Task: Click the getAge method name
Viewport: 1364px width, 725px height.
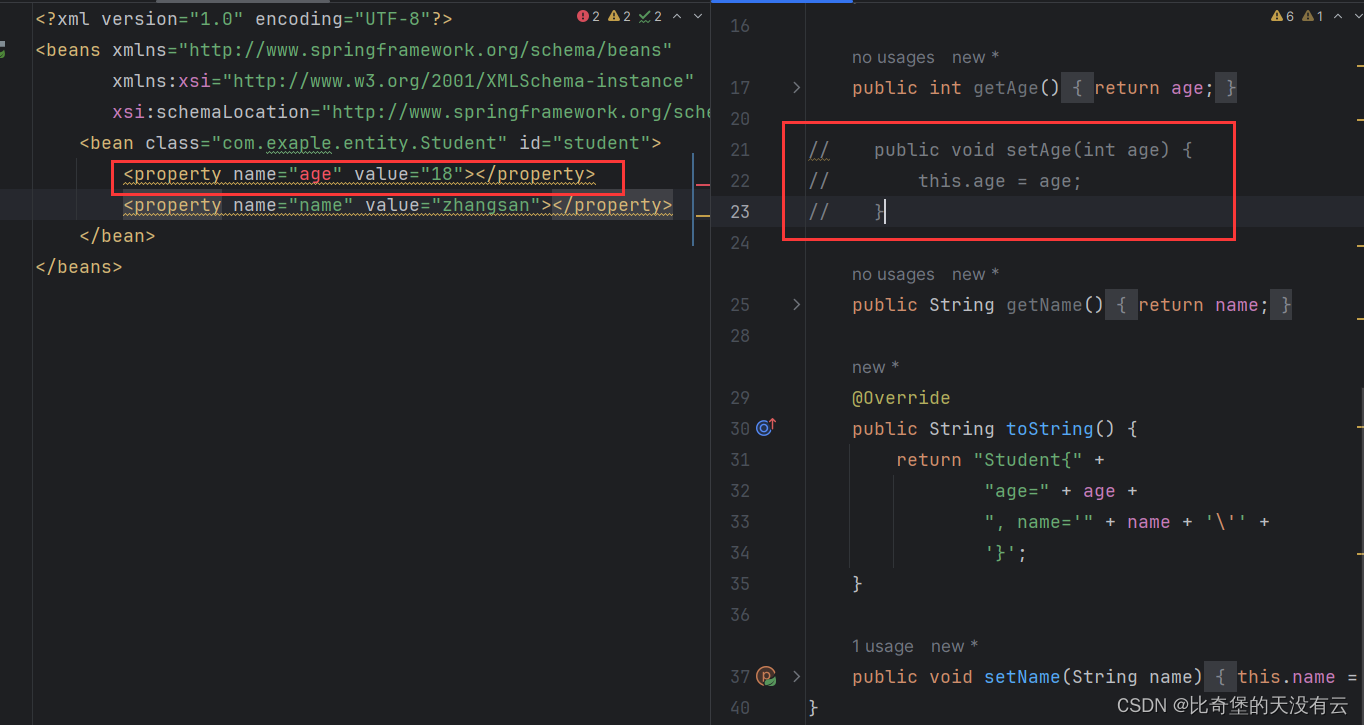Action: point(1006,88)
